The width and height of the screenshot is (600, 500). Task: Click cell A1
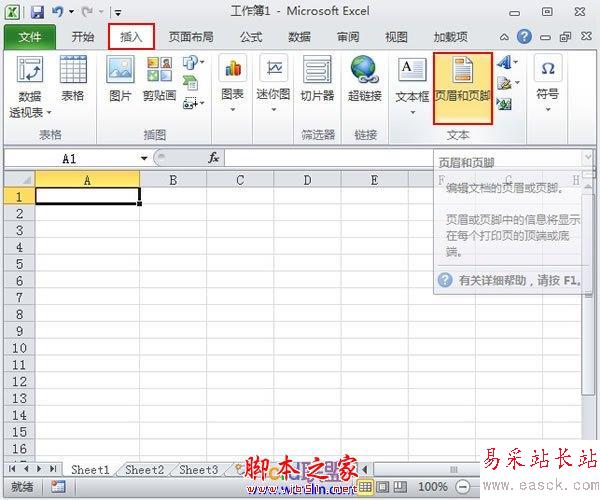[88, 196]
